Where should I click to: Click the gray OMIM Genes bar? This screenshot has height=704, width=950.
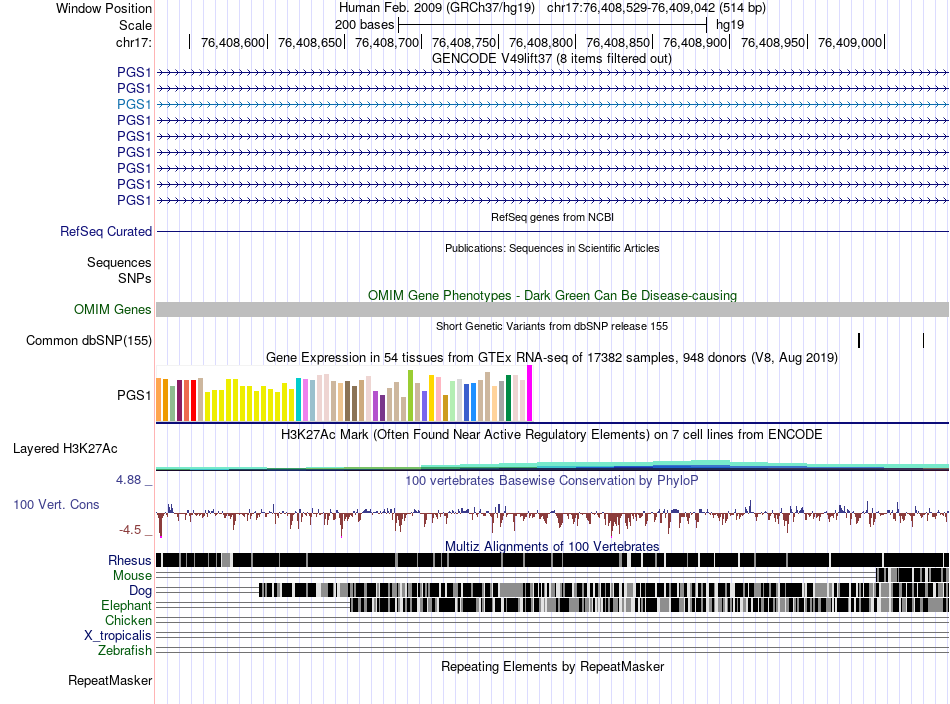[552, 310]
